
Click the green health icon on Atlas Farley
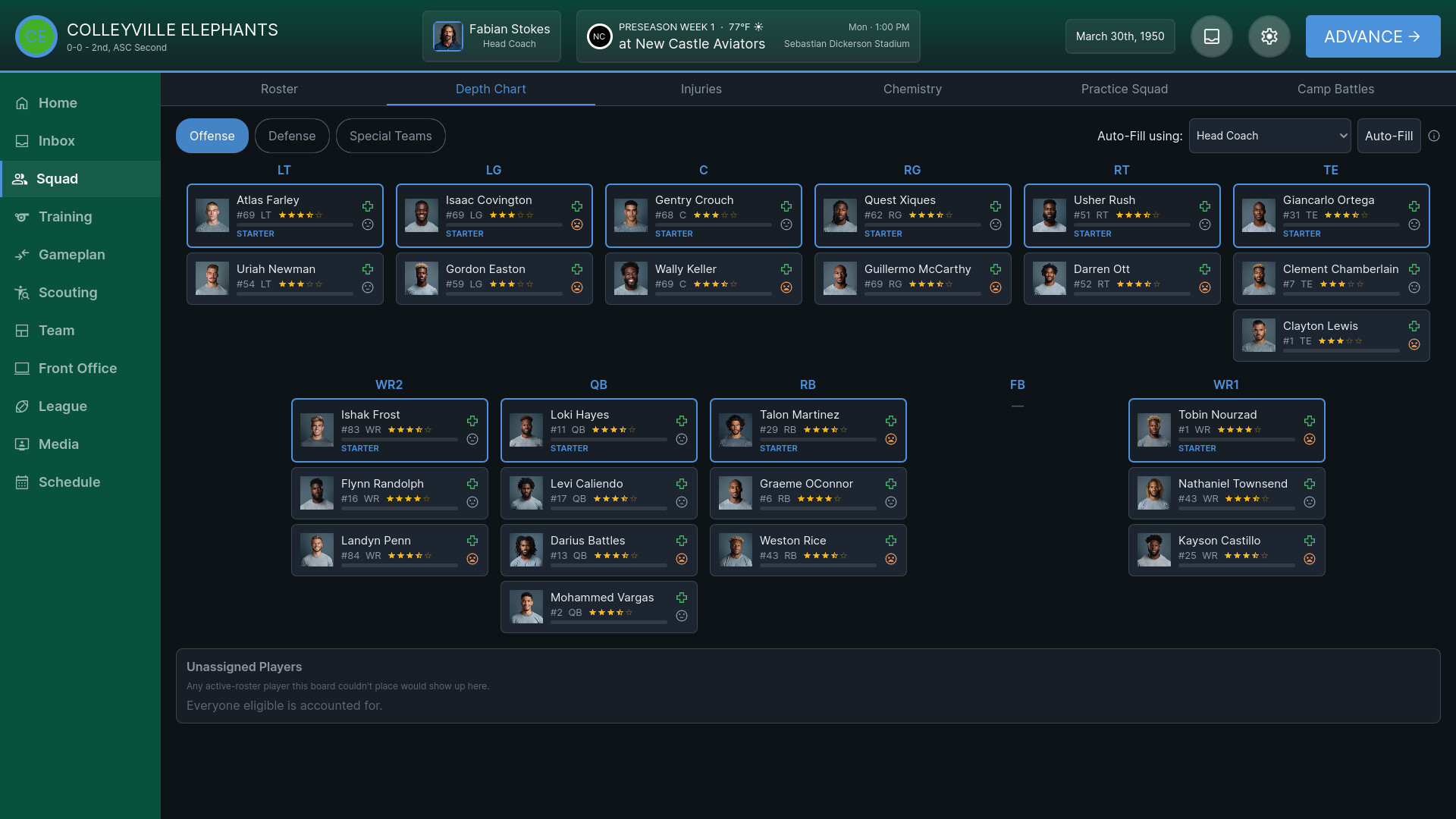tap(368, 206)
